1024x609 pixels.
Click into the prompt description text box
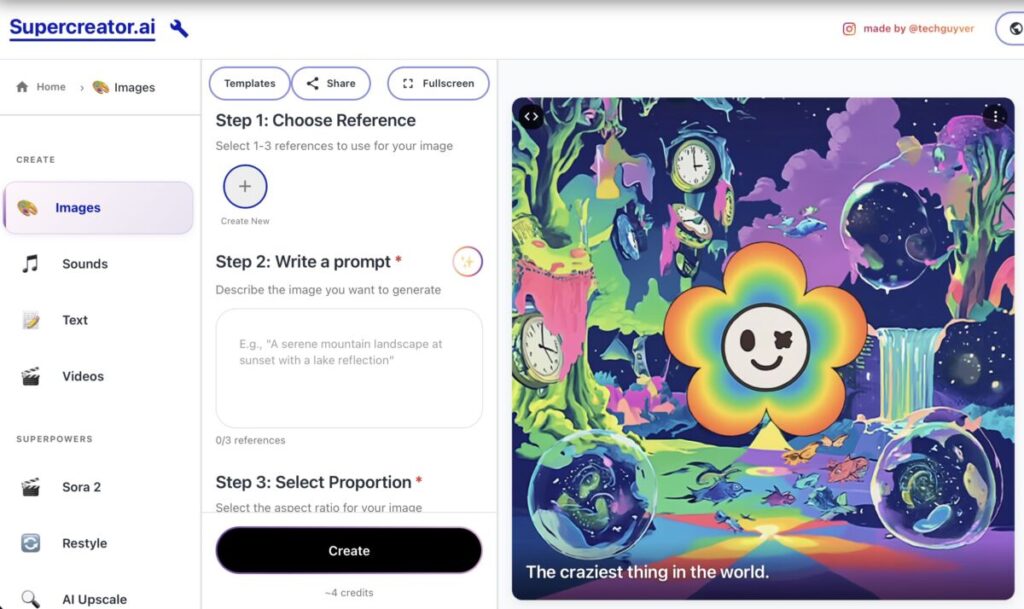pyautogui.click(x=349, y=368)
